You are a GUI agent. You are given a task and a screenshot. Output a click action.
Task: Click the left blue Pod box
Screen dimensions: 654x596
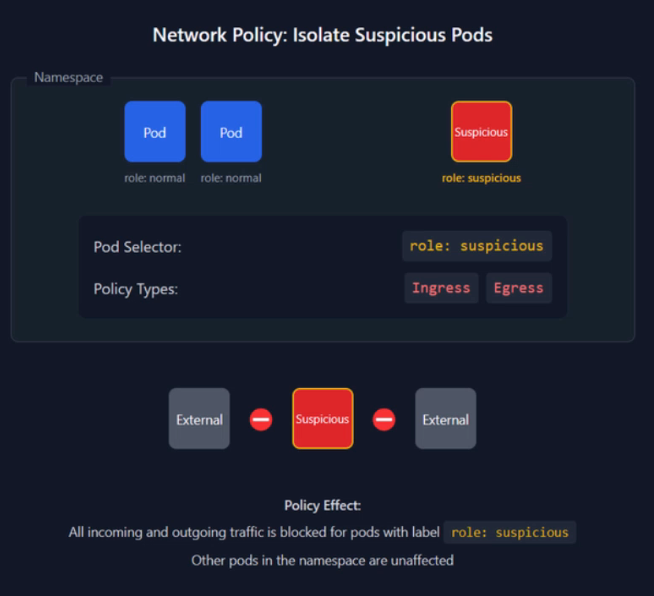(155, 132)
